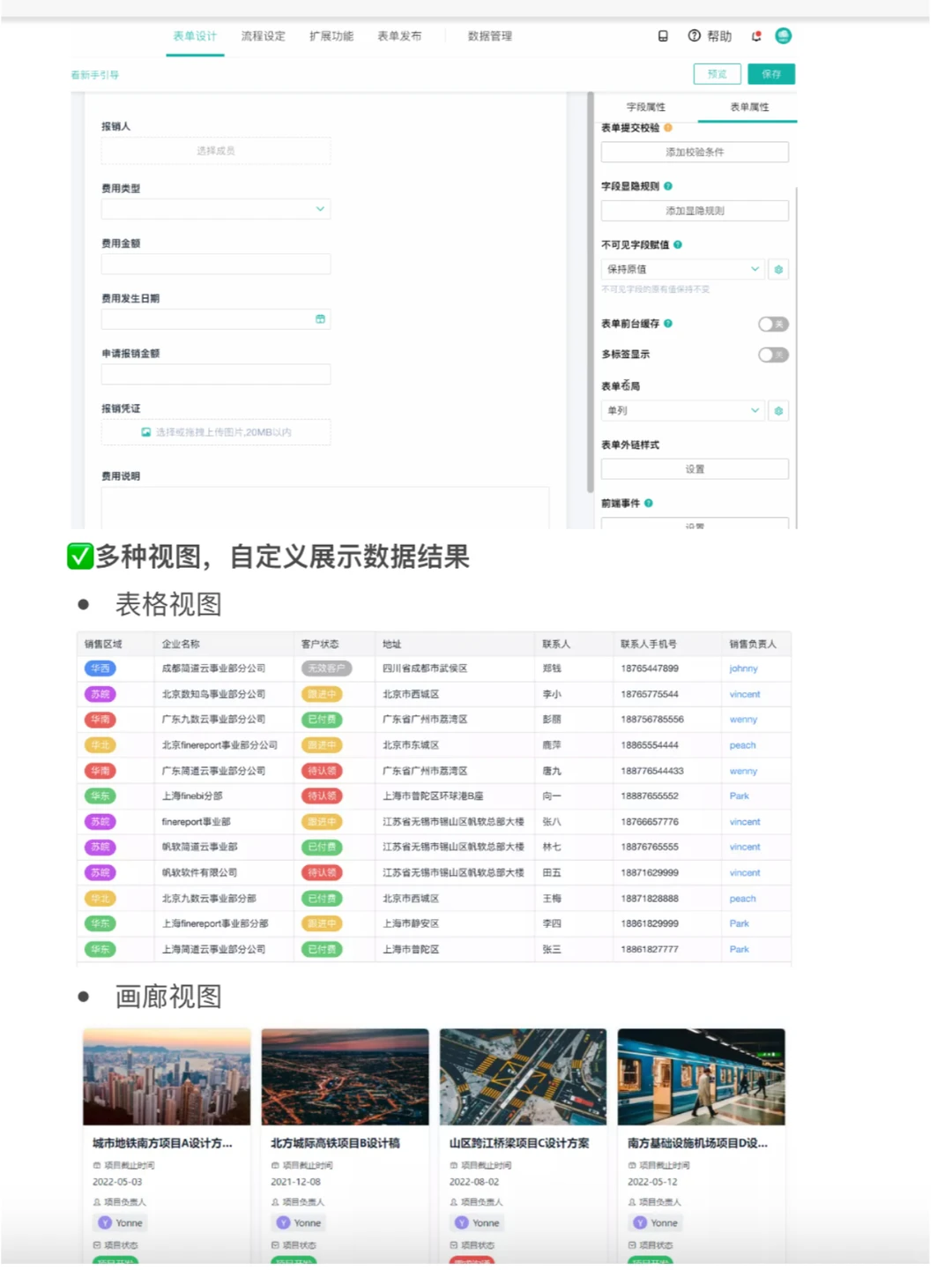The height and width of the screenshot is (1270, 952).
Task: Click date 2021-12-08 on project B card
Action: [295, 1182]
